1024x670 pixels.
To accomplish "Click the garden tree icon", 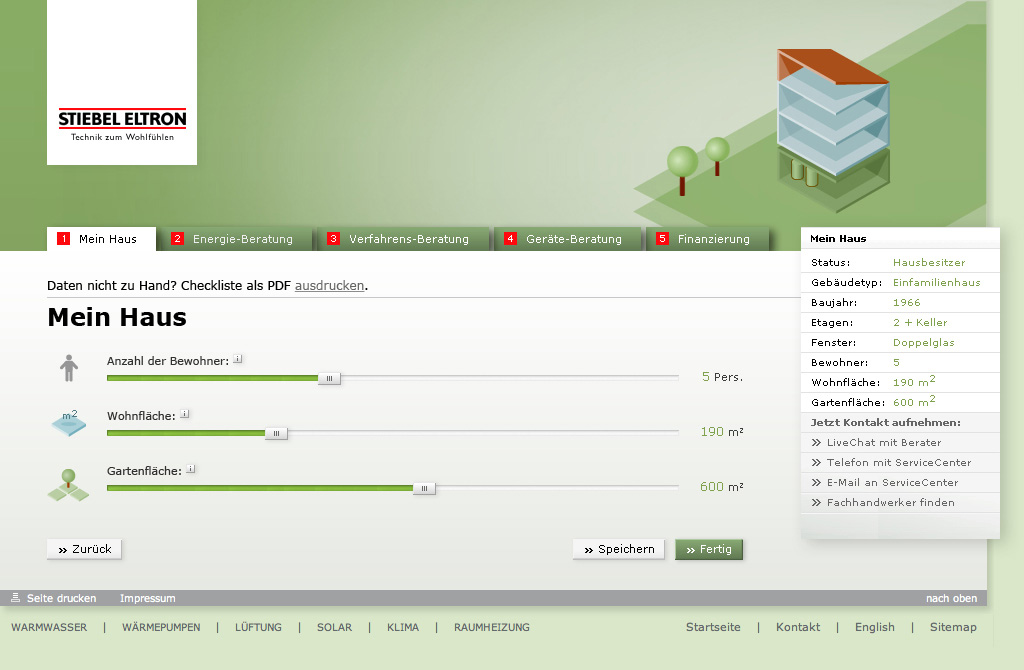I will 68,485.
